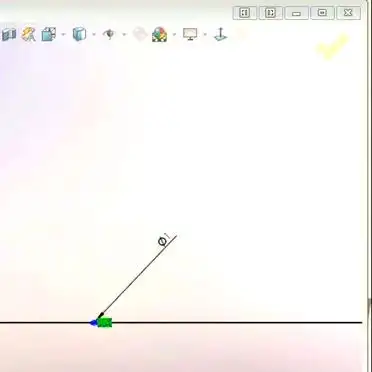Screen dimensions: 372x372
Task: Click the greyed Edit Appearance icon
Action: coord(140,34)
